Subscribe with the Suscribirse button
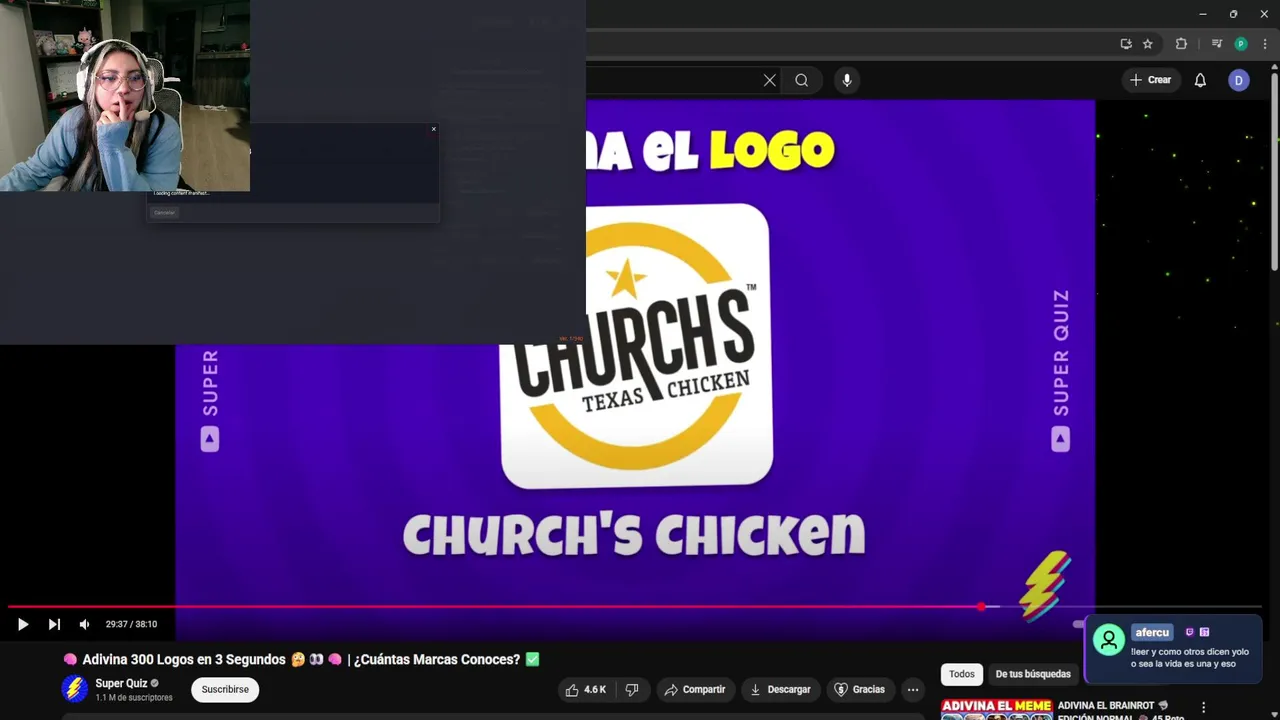This screenshot has width=1280, height=720. click(x=225, y=689)
